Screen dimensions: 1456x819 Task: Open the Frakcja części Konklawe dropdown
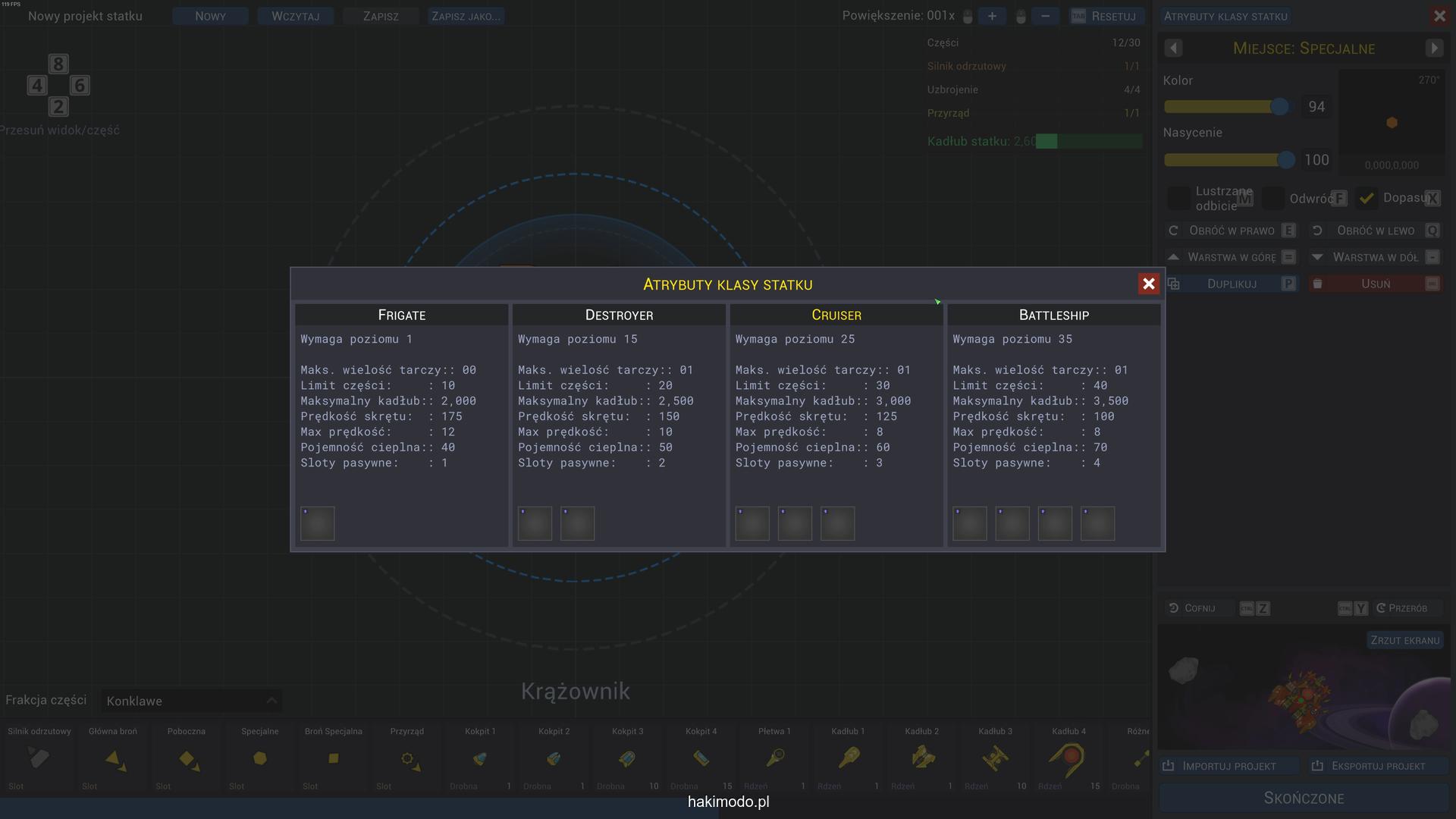click(191, 701)
